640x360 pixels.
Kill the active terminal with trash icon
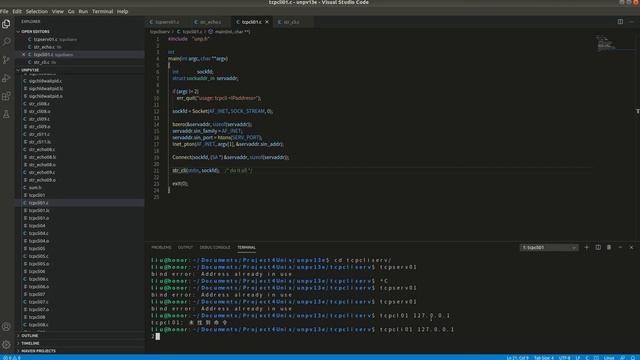(609, 247)
